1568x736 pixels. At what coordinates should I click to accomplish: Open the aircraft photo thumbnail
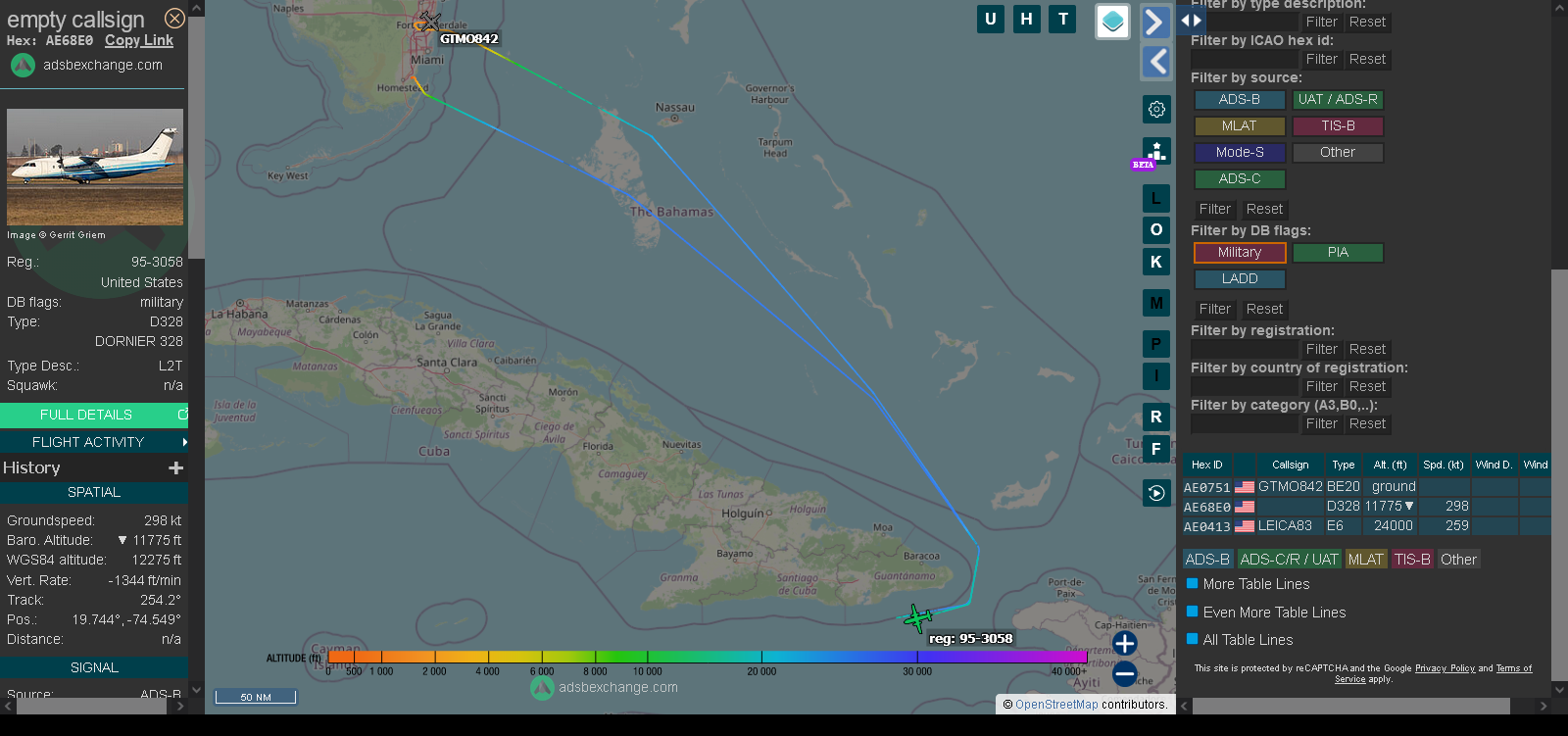[95, 168]
